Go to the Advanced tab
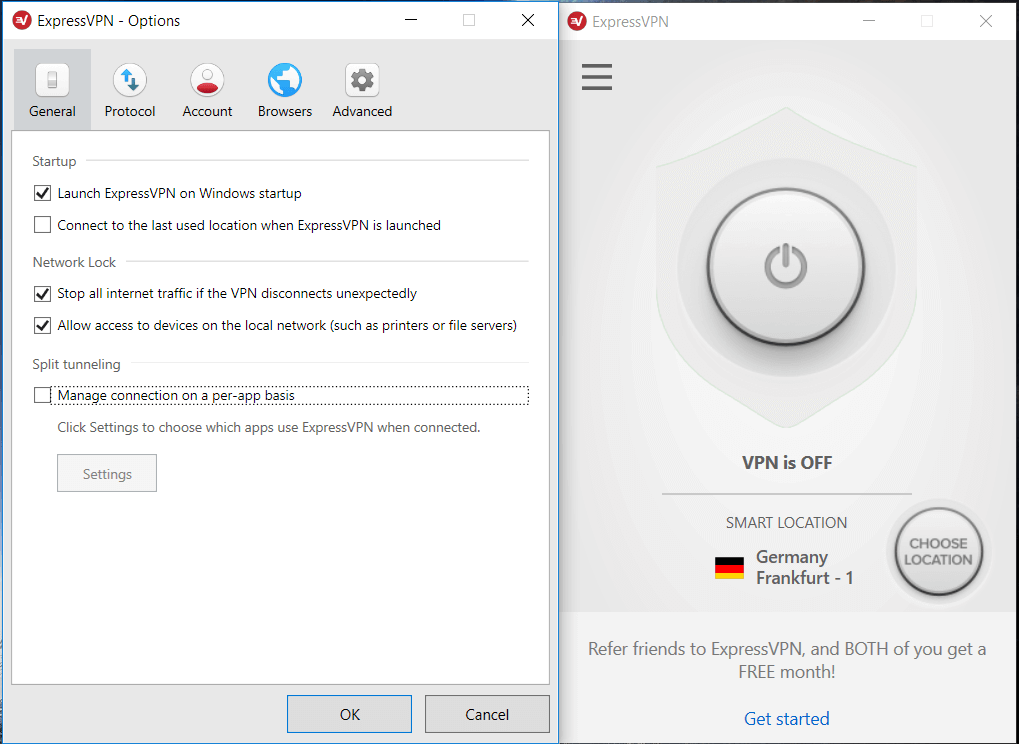Screen dimensions: 1019x744 (362, 90)
